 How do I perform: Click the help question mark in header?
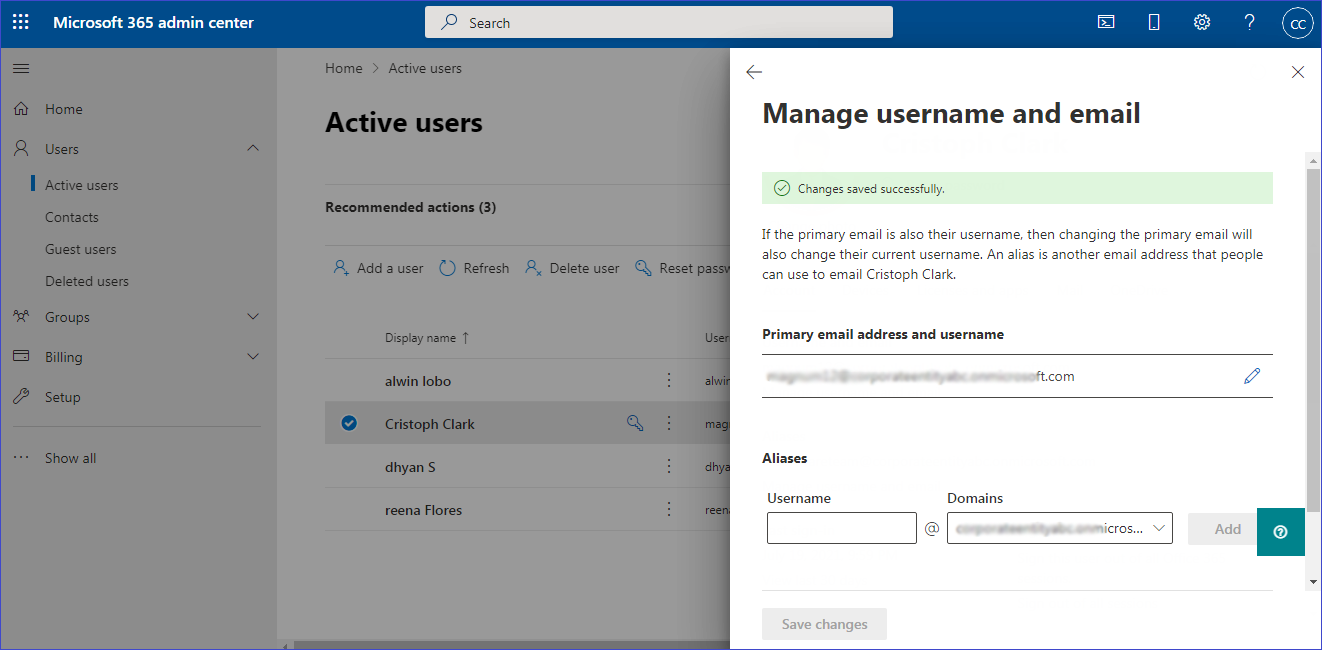tap(1249, 22)
